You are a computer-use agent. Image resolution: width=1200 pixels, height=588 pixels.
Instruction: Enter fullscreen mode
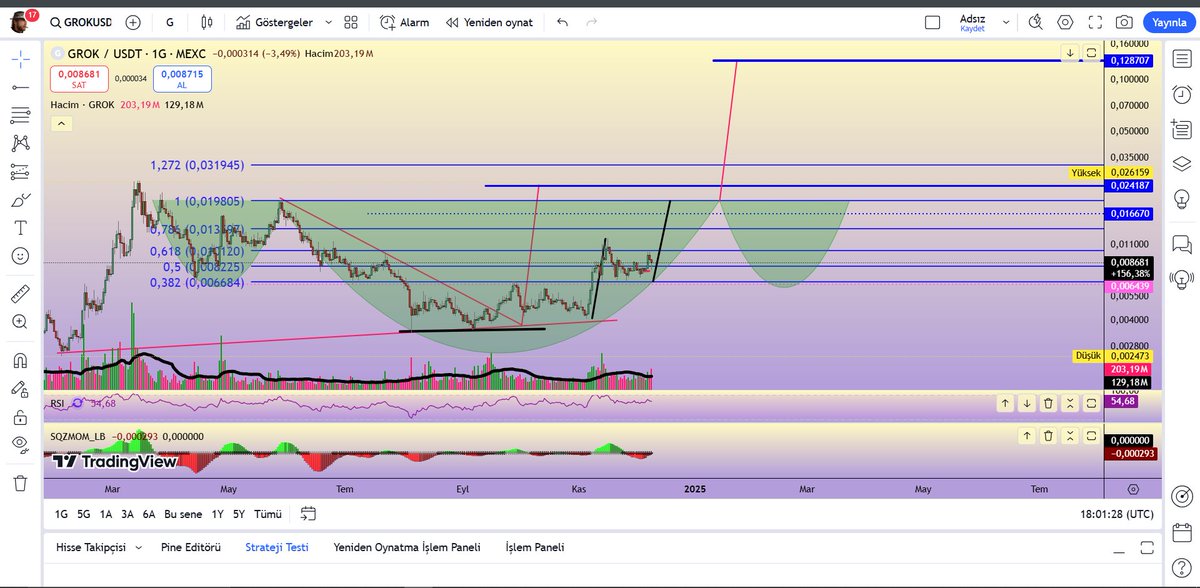pyautogui.click(x=1095, y=22)
